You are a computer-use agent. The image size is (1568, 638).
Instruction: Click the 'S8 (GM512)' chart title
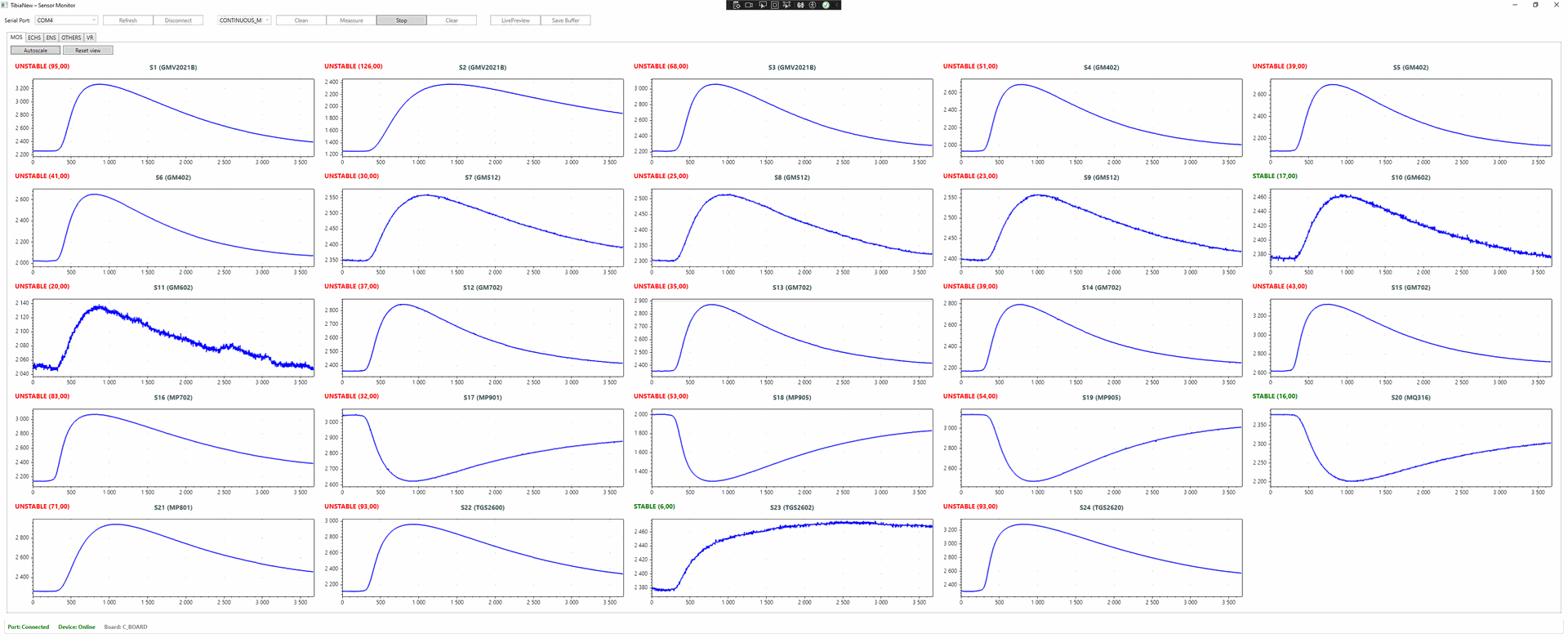coord(792,177)
